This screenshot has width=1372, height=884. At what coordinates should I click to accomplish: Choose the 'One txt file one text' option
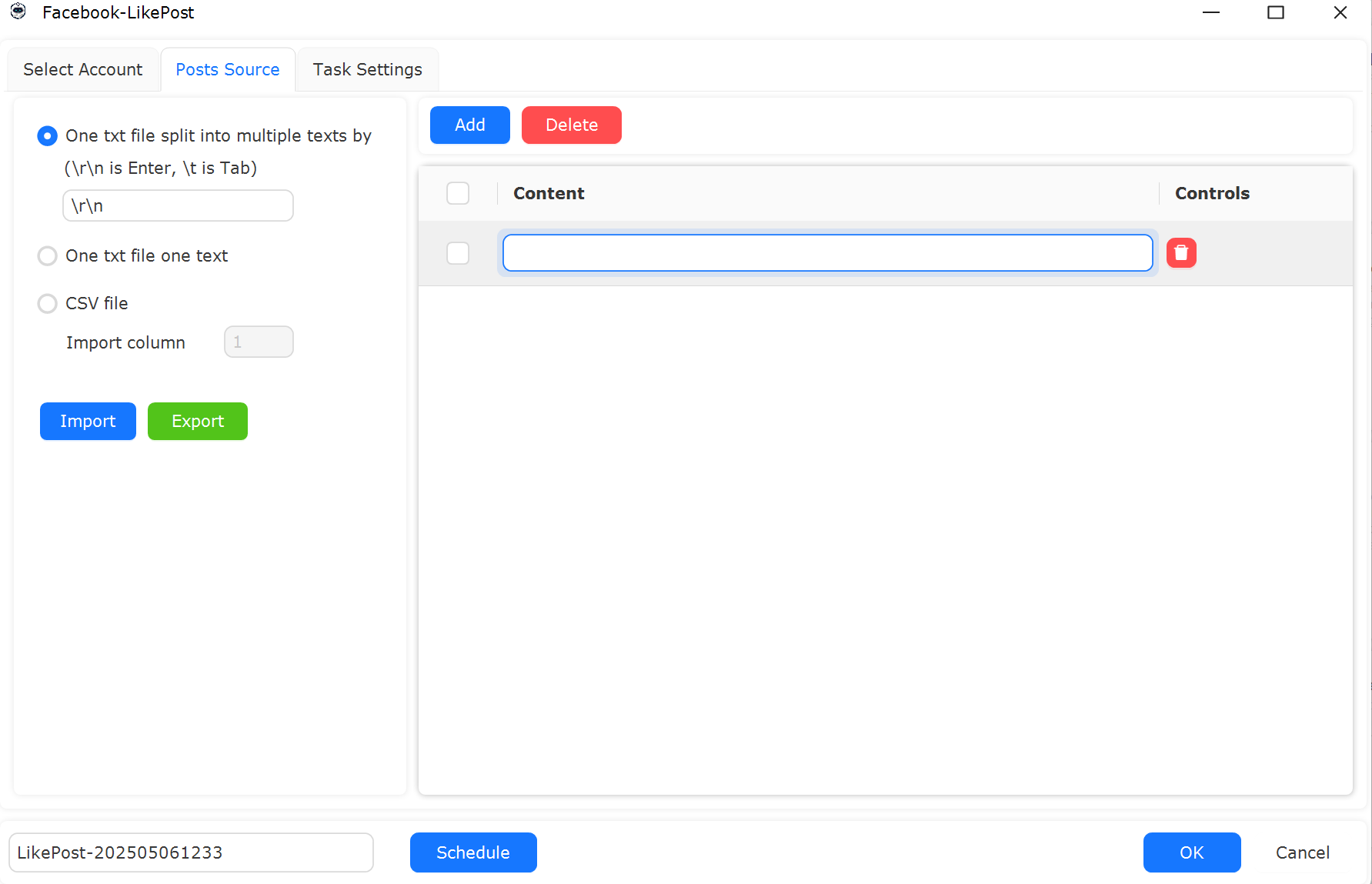(47, 255)
